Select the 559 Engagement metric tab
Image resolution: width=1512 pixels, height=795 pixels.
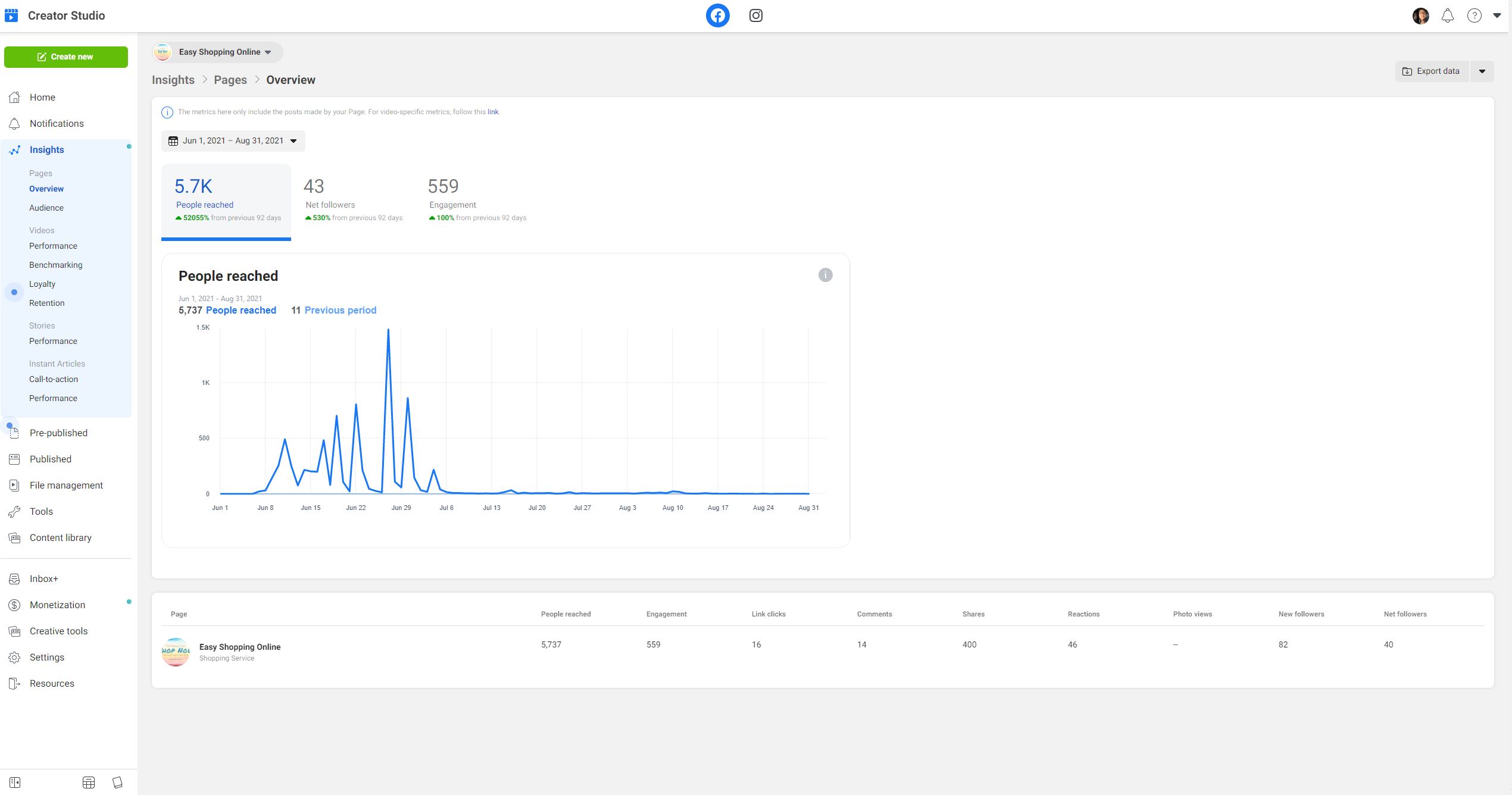[x=477, y=202]
